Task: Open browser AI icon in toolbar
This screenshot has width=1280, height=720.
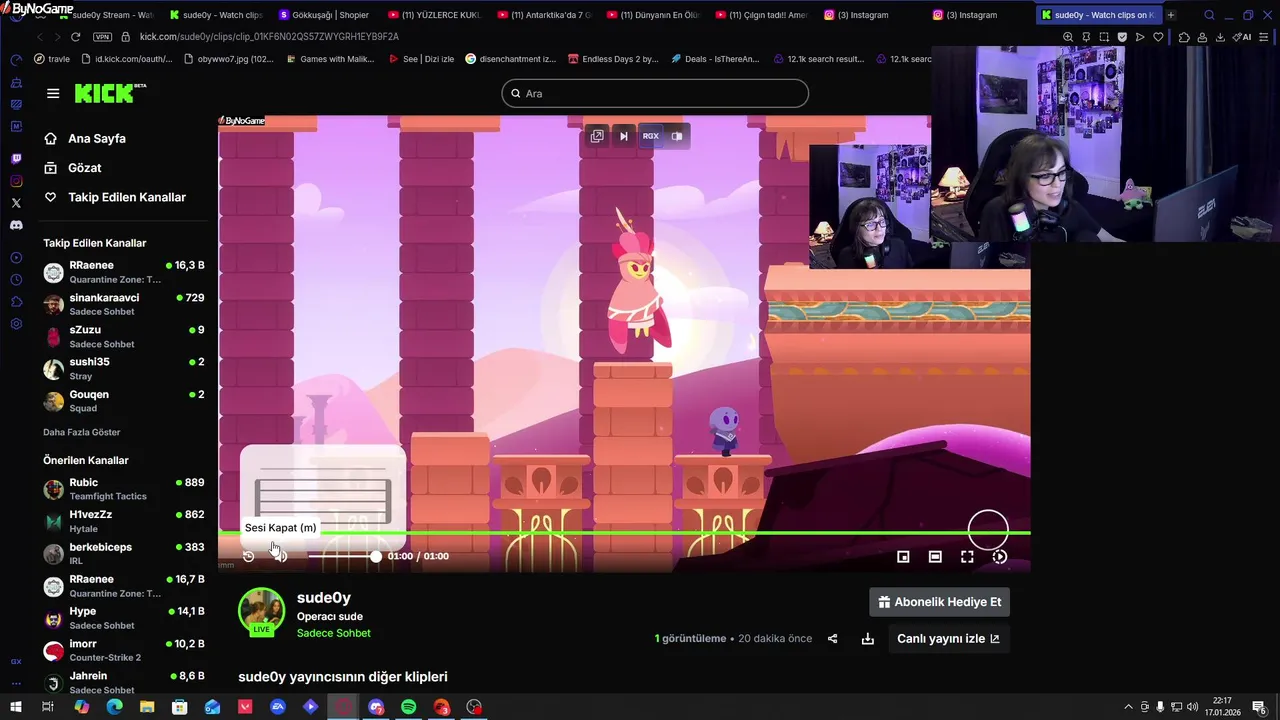Action: click(1243, 37)
